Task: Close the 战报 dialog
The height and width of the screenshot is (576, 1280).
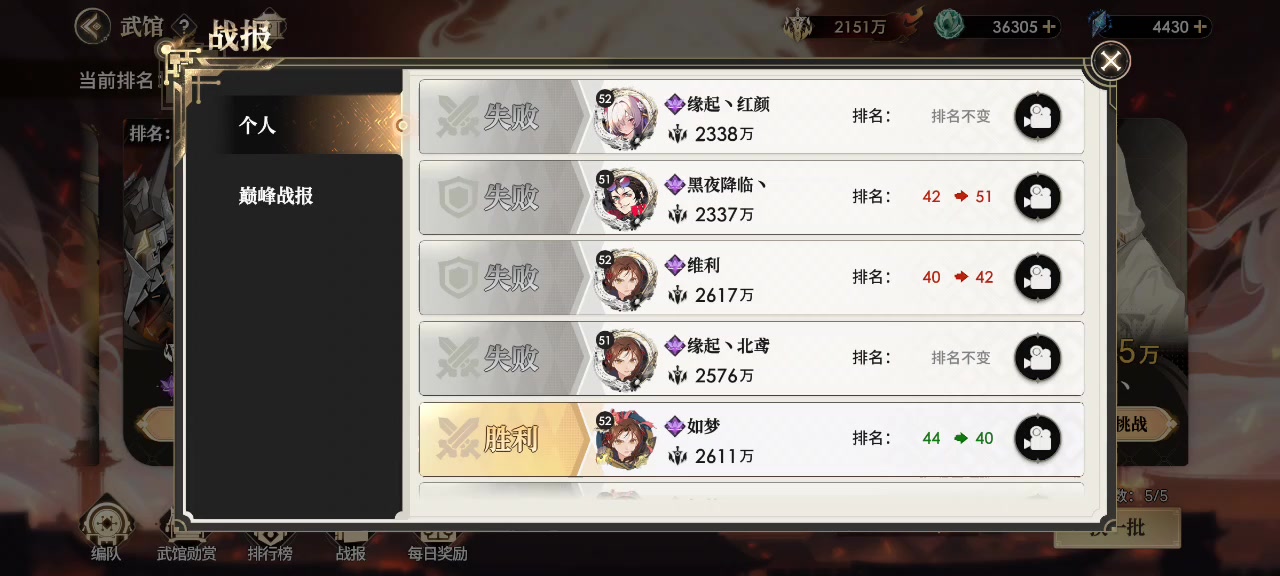Action: coord(1110,62)
